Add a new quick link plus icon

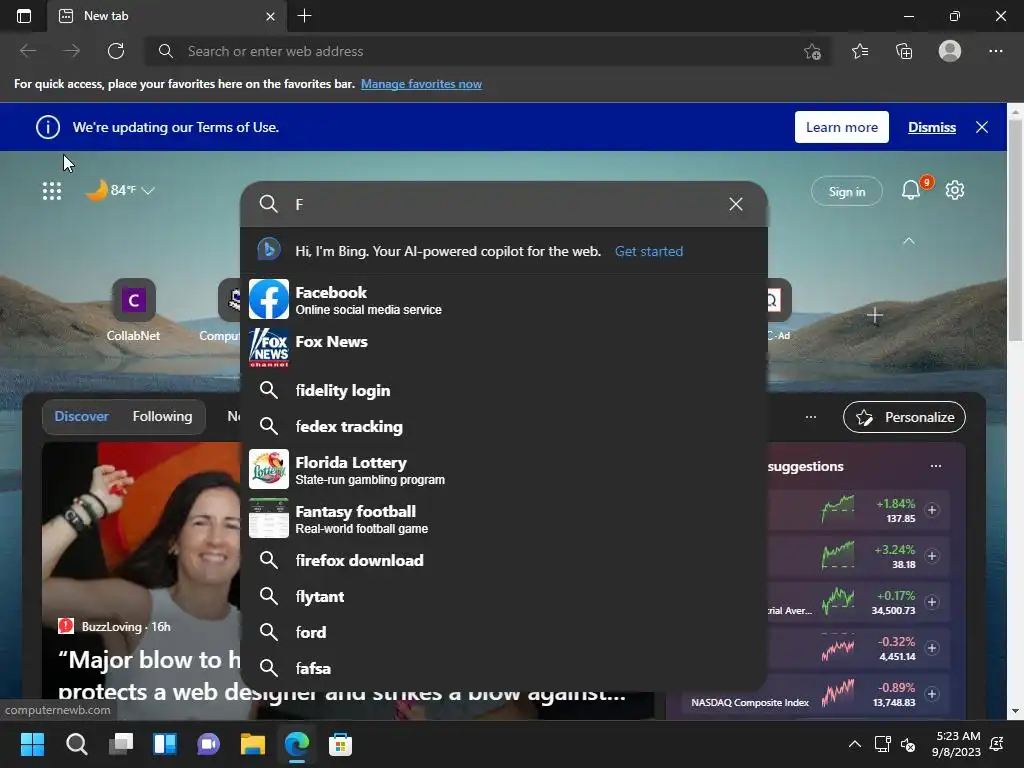click(874, 315)
